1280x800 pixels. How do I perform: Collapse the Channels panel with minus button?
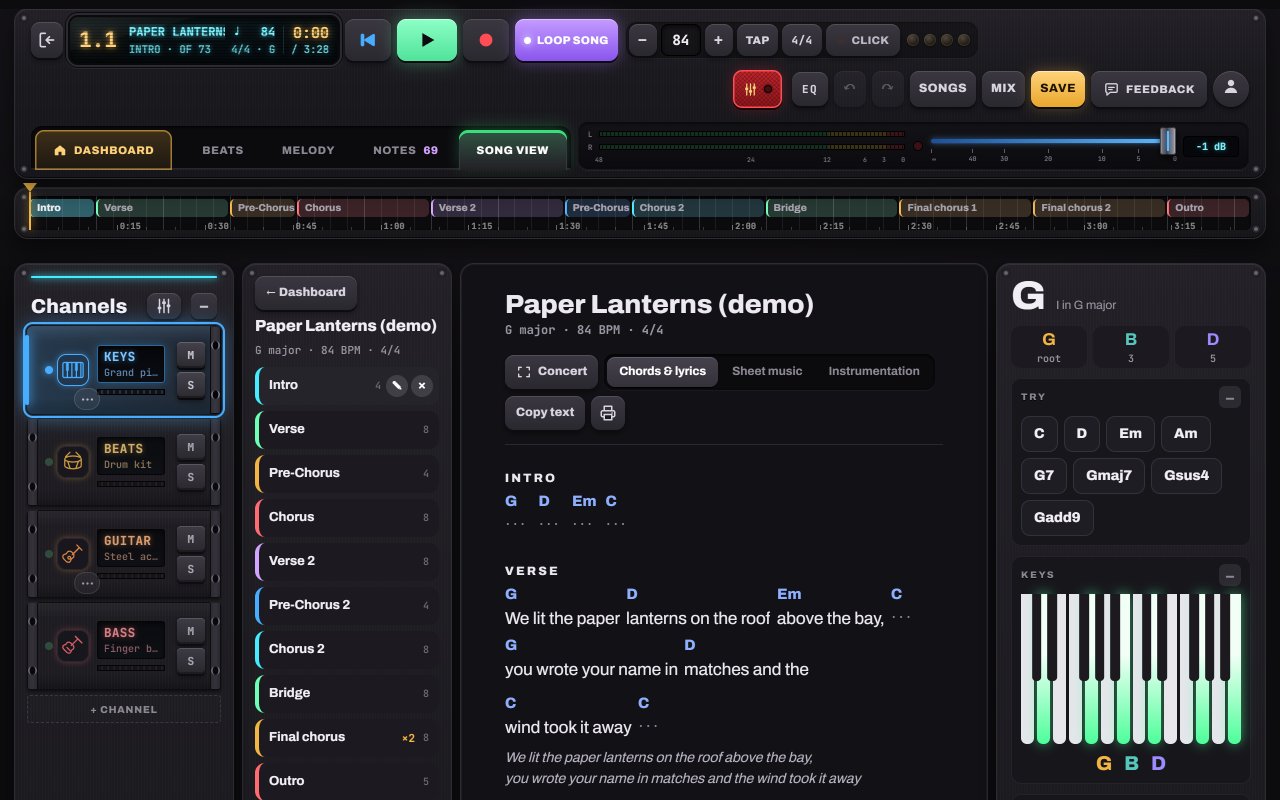(x=203, y=306)
